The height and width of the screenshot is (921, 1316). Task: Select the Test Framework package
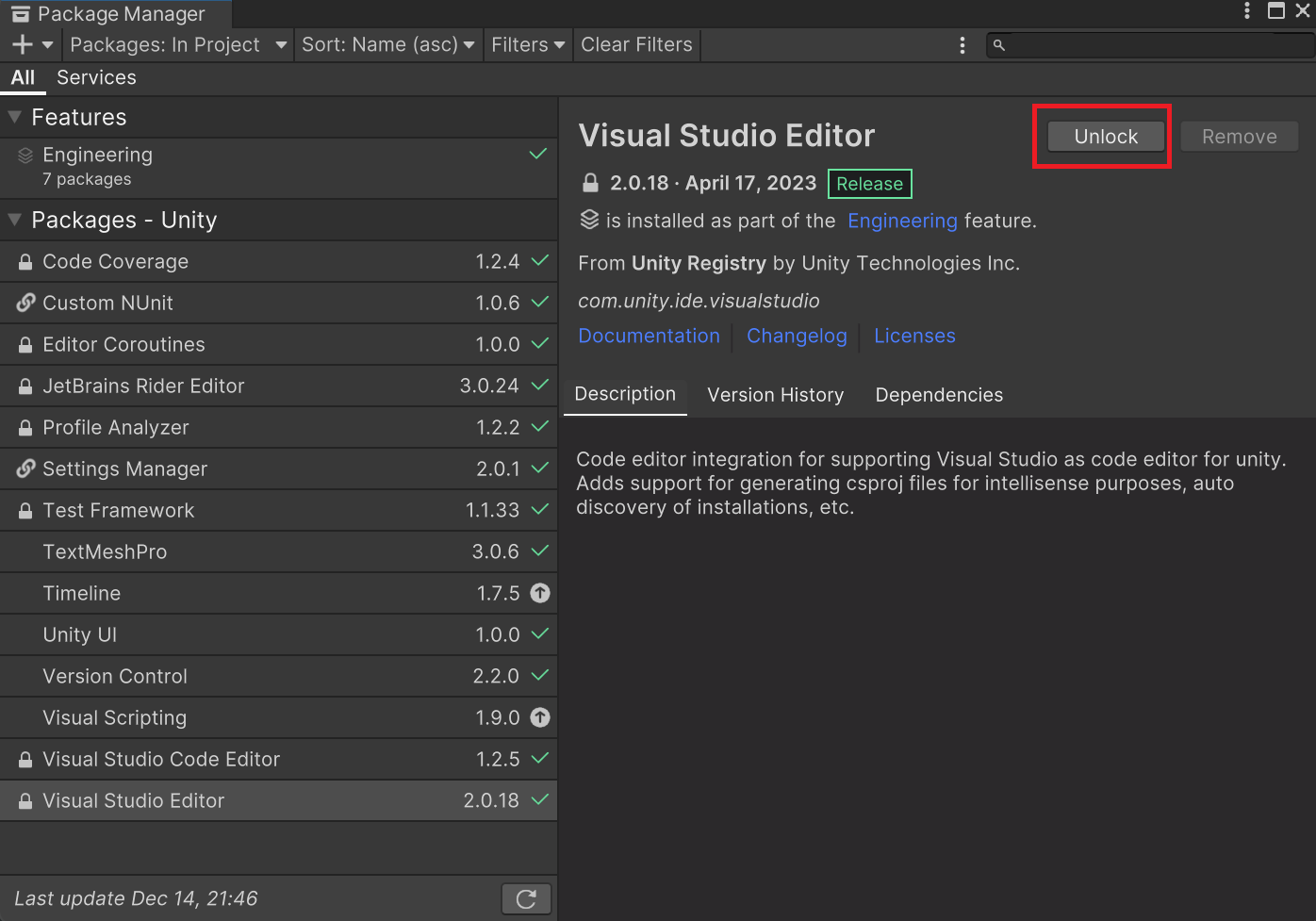tap(278, 511)
